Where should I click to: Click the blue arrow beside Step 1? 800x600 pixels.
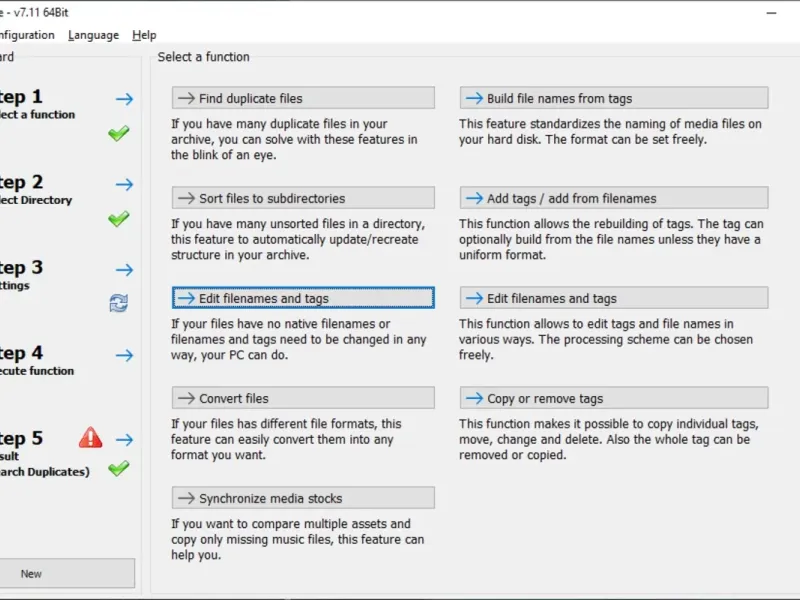tap(124, 99)
